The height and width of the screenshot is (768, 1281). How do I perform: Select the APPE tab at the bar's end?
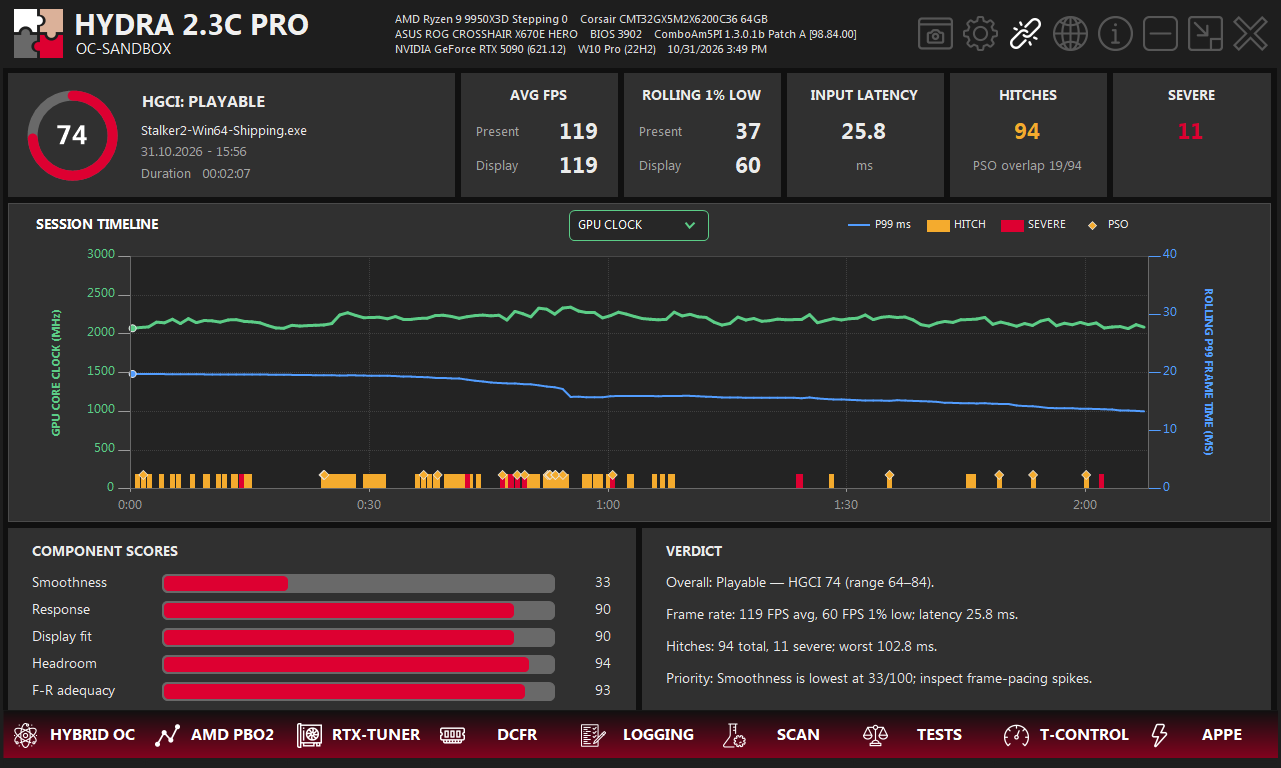pos(1222,735)
